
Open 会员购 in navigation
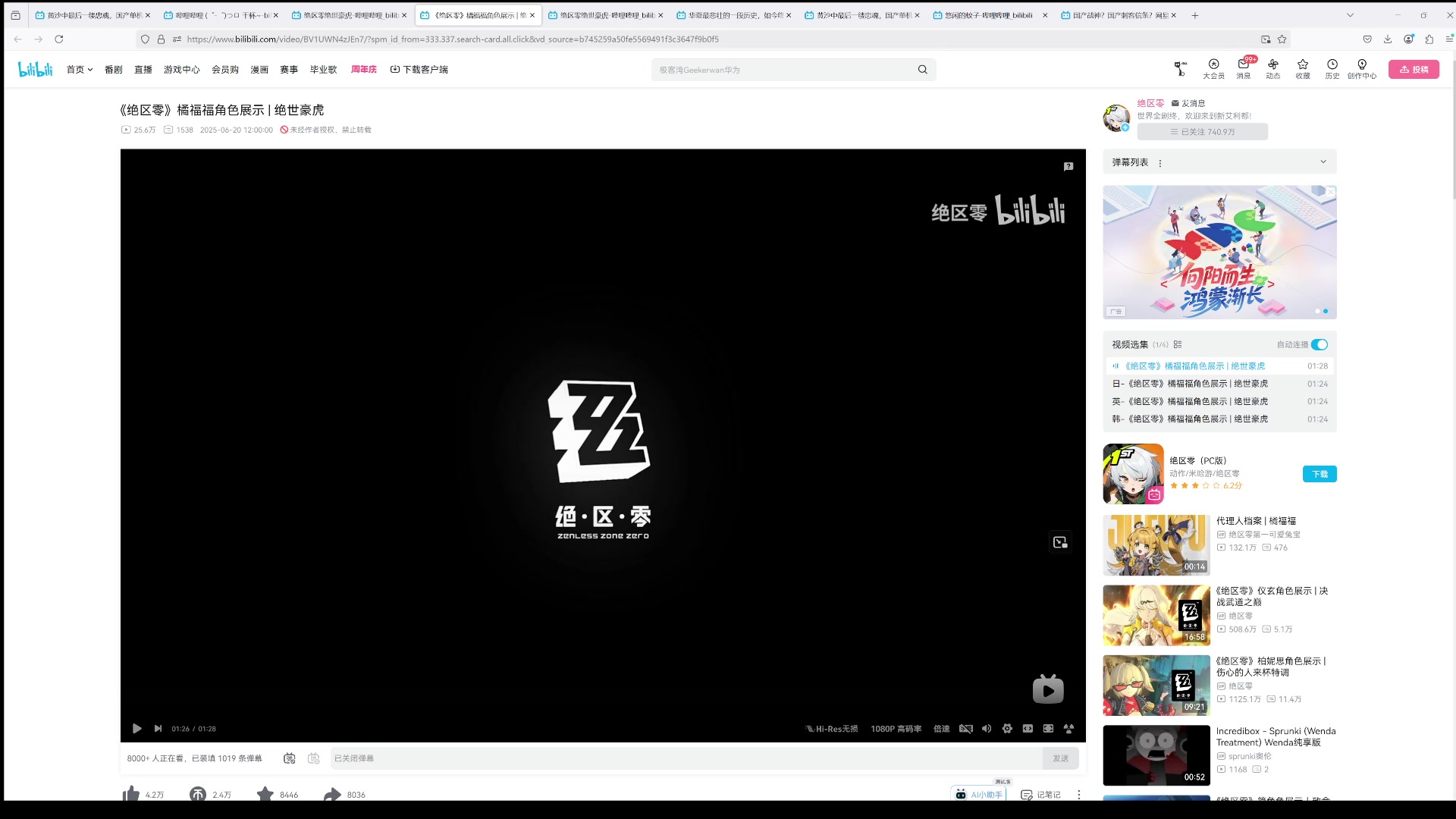(225, 69)
